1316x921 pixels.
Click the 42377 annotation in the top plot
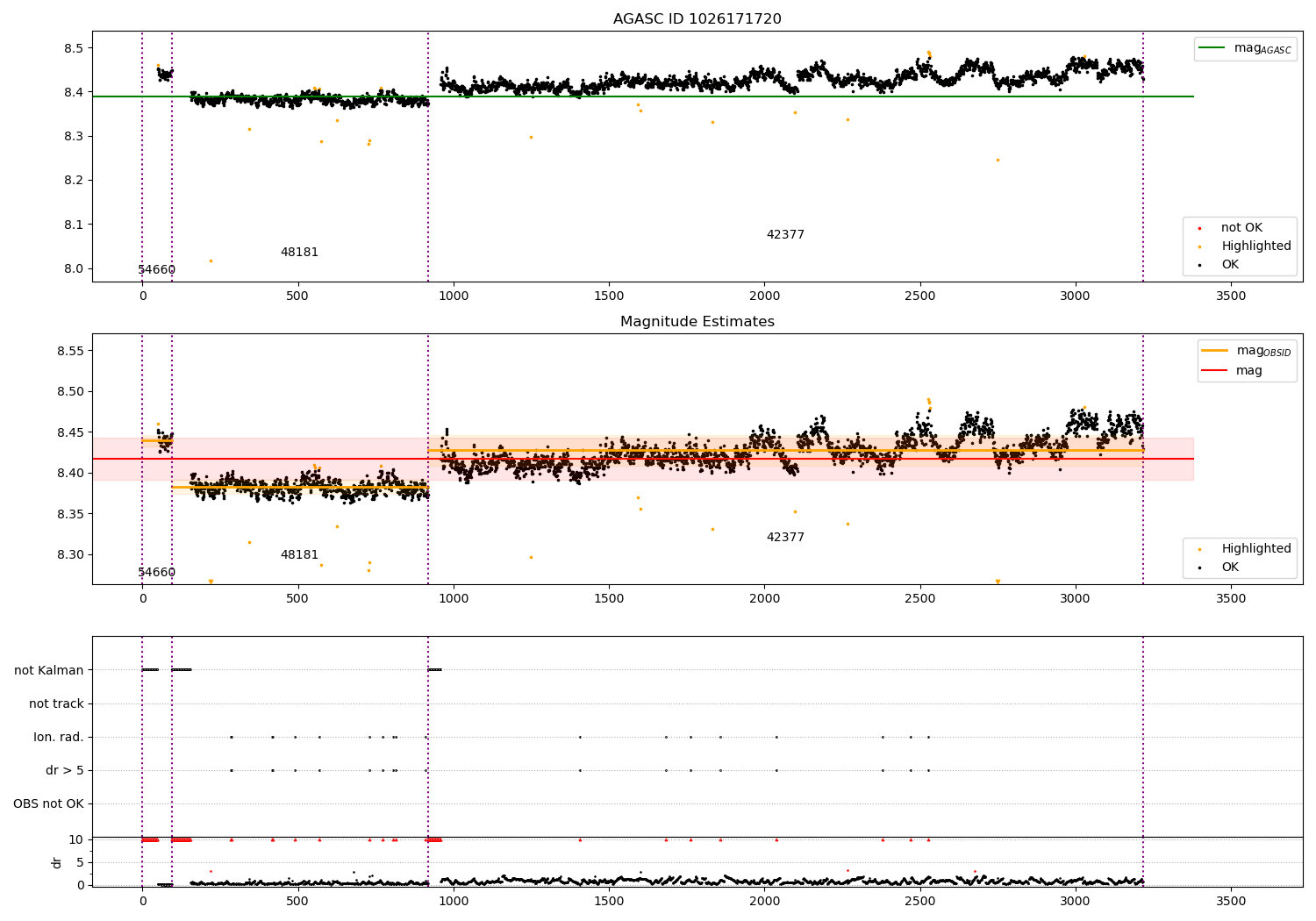[x=785, y=235]
